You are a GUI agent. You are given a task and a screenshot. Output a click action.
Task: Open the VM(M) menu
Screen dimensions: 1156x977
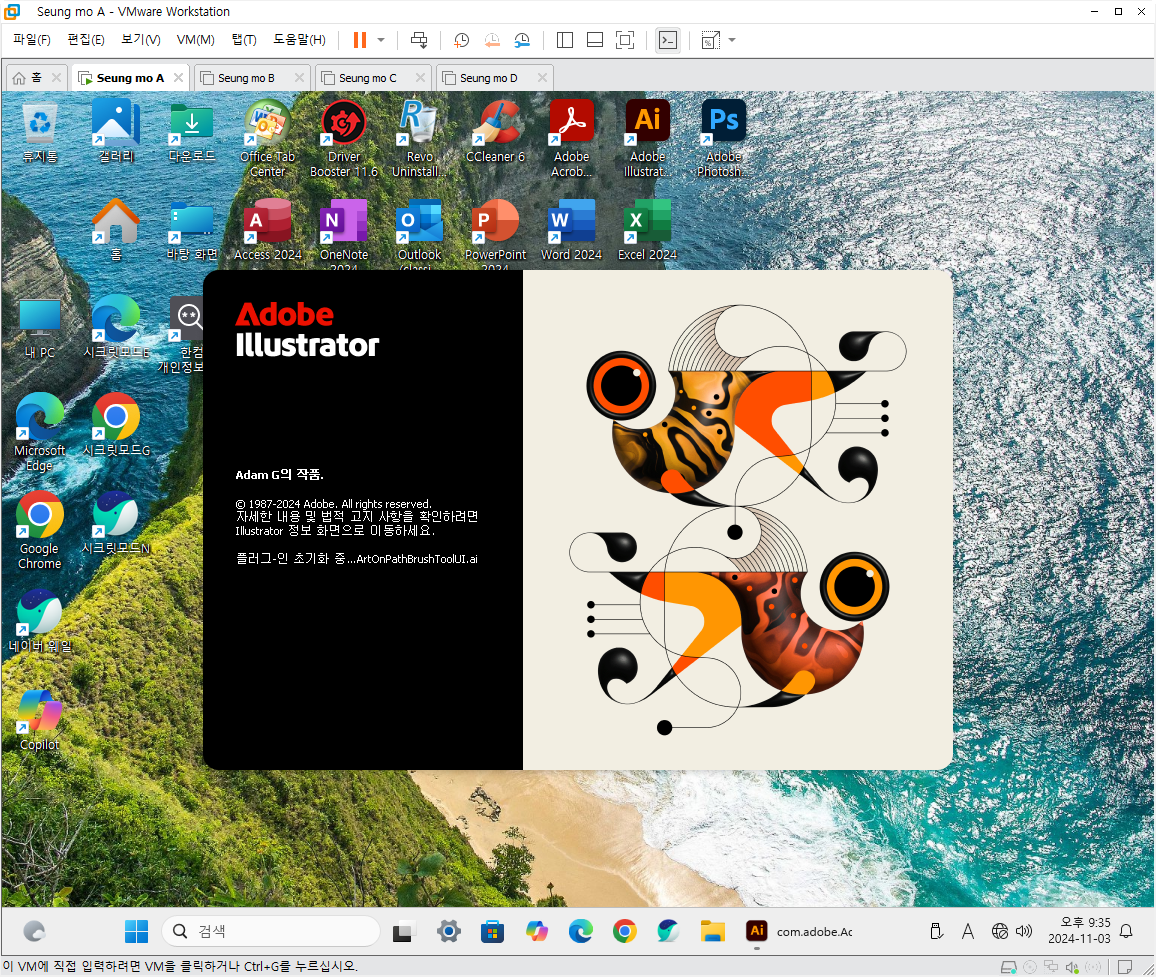coord(195,40)
